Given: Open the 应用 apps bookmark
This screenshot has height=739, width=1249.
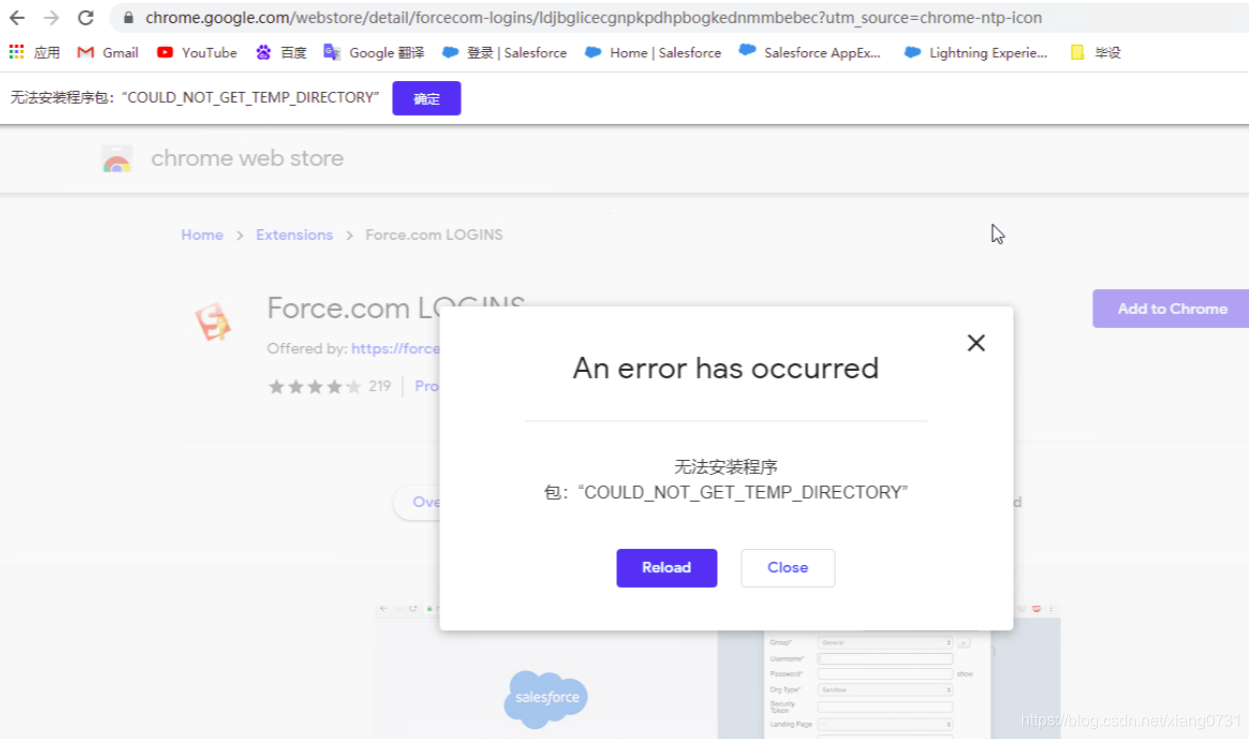Looking at the screenshot, I should pyautogui.click(x=35, y=52).
